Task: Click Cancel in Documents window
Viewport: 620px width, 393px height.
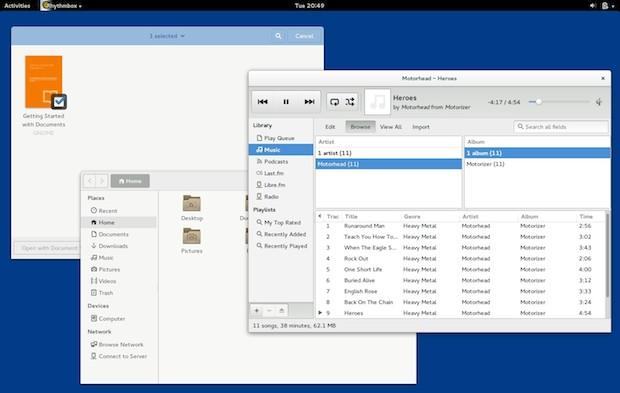Action: coord(304,36)
